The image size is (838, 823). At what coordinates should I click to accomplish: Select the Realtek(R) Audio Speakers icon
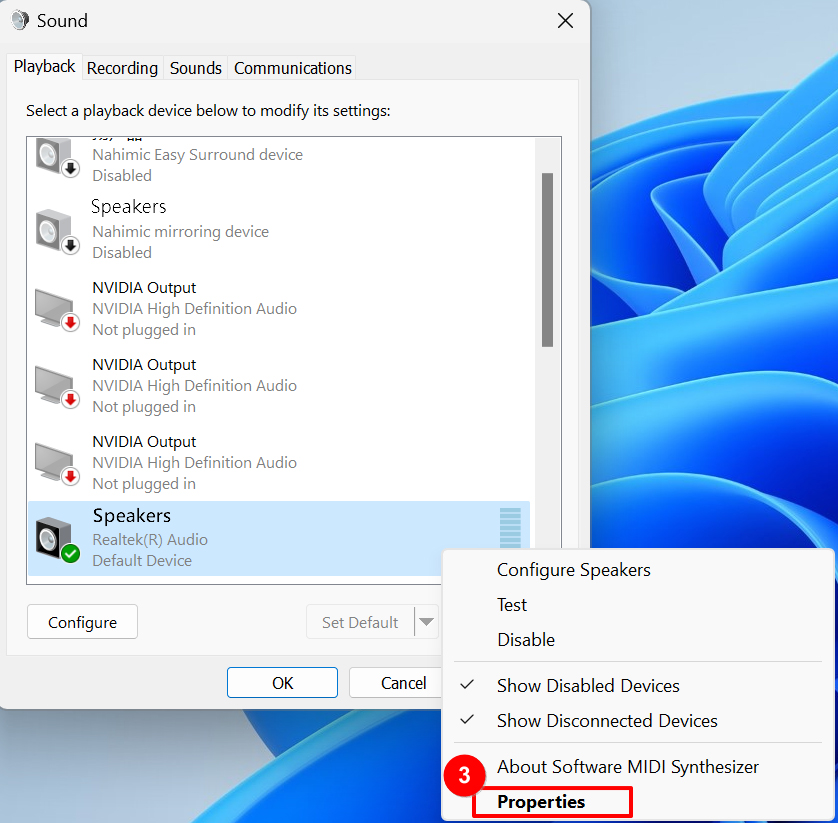pyautogui.click(x=58, y=539)
